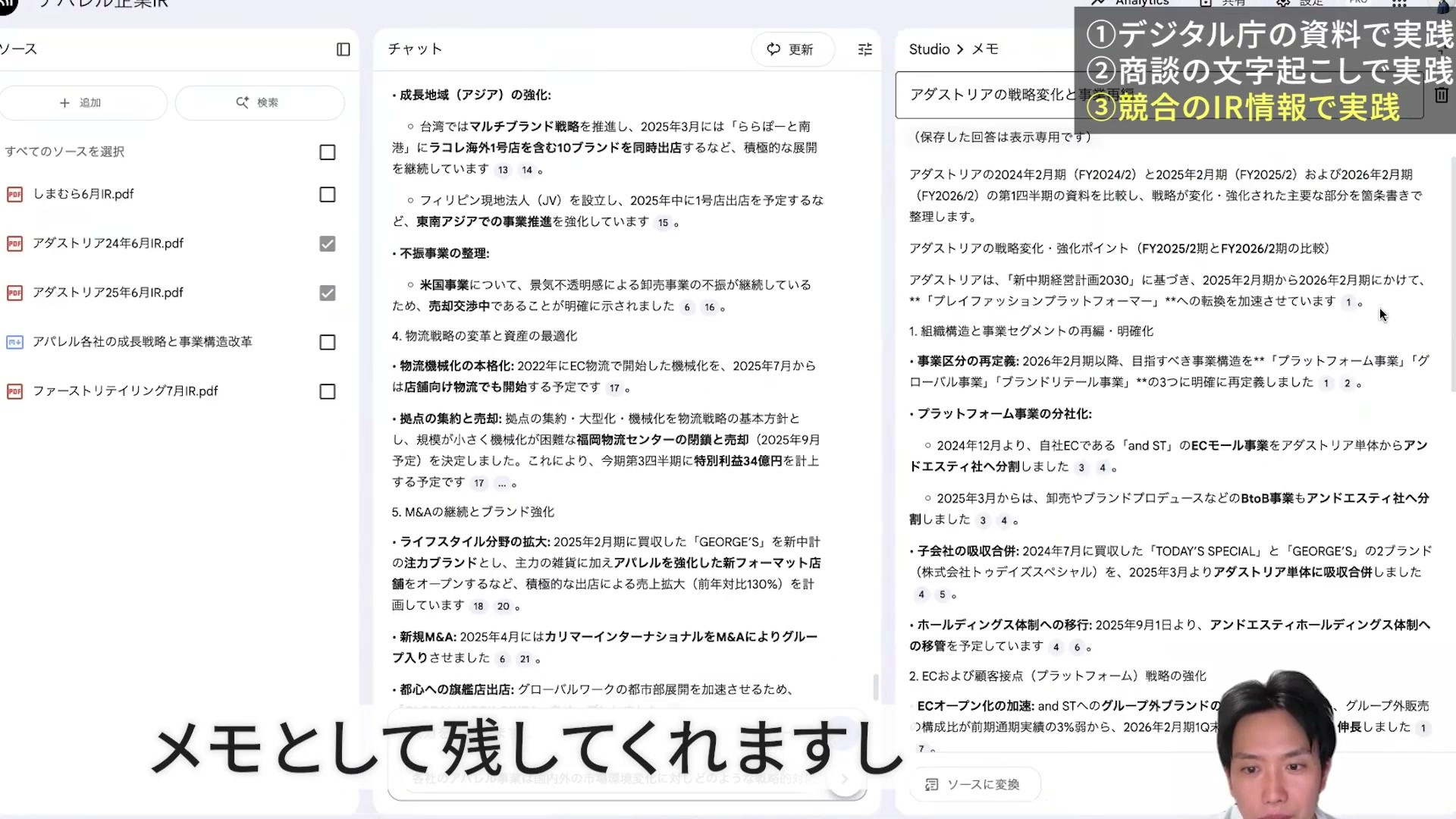The image size is (1456, 819).
Task: Expand the more-citations ellipsis chip in chat
Action: pos(502,484)
